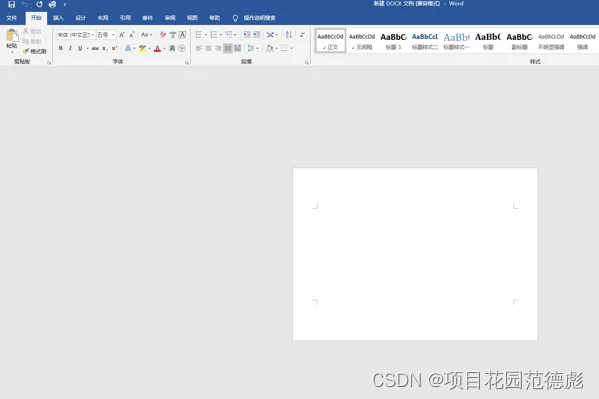Click the paragraph shading bucket icon

tap(270, 48)
